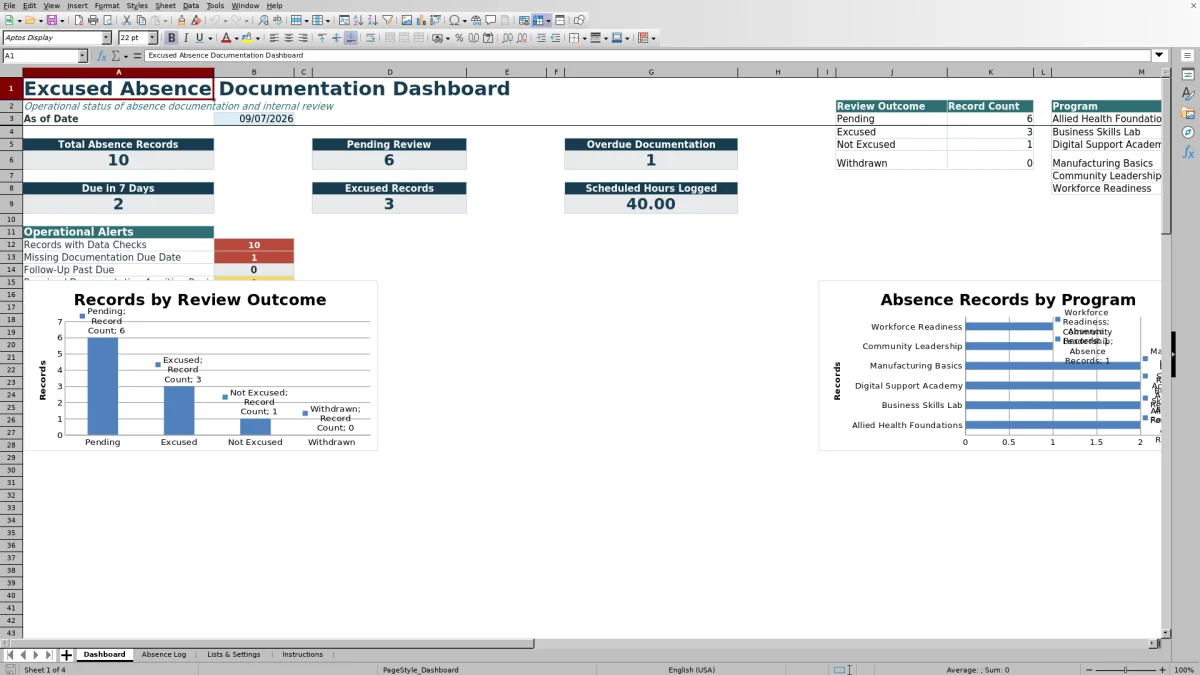Viewport: 1200px width, 675px height.
Task: Open the Data menu
Action: (190, 6)
